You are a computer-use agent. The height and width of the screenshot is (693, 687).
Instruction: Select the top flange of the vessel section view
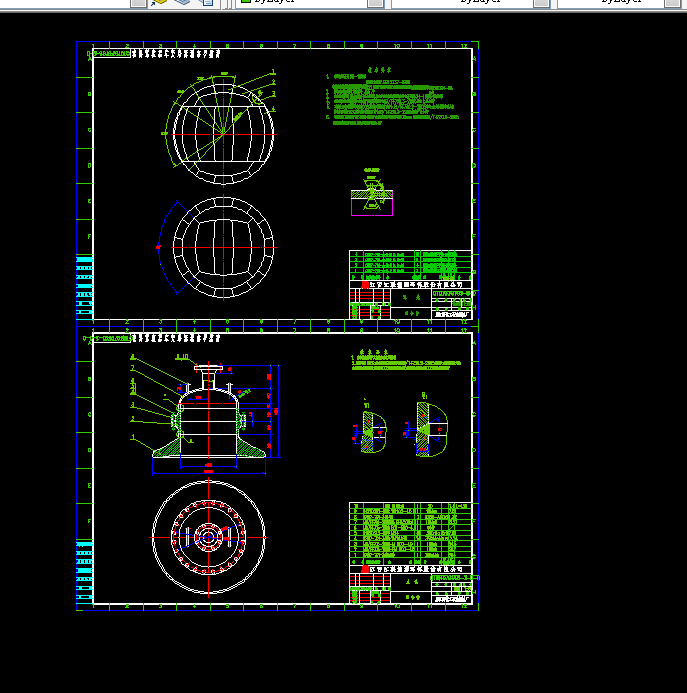[x=208, y=368]
